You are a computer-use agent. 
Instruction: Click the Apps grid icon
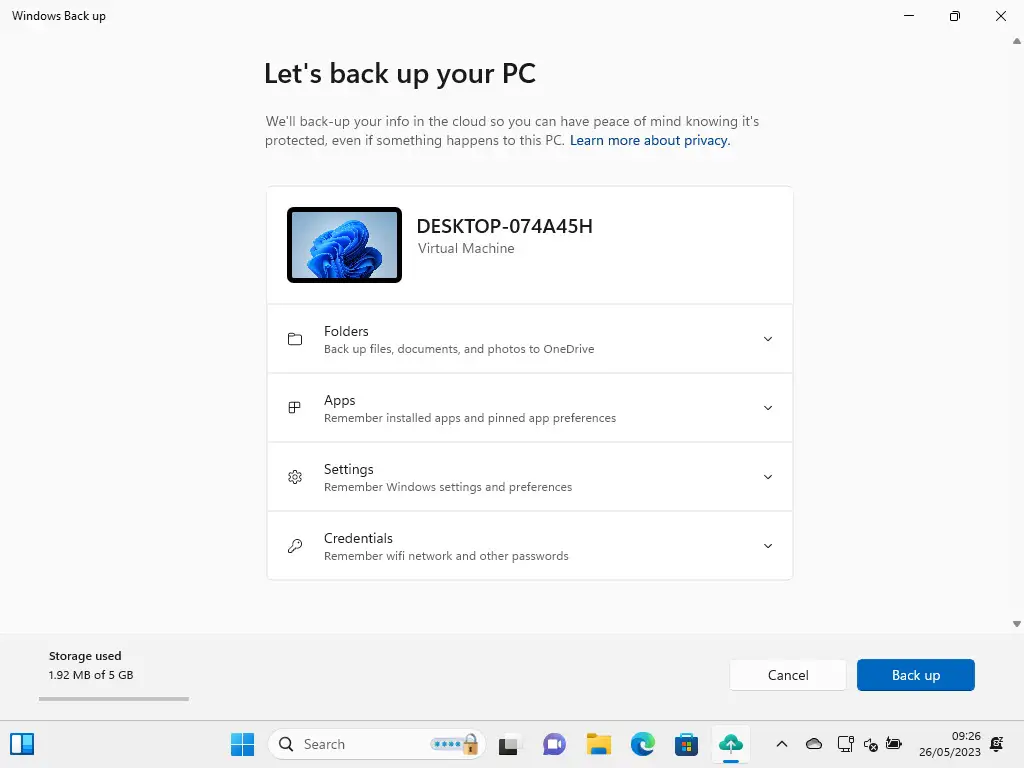click(295, 408)
